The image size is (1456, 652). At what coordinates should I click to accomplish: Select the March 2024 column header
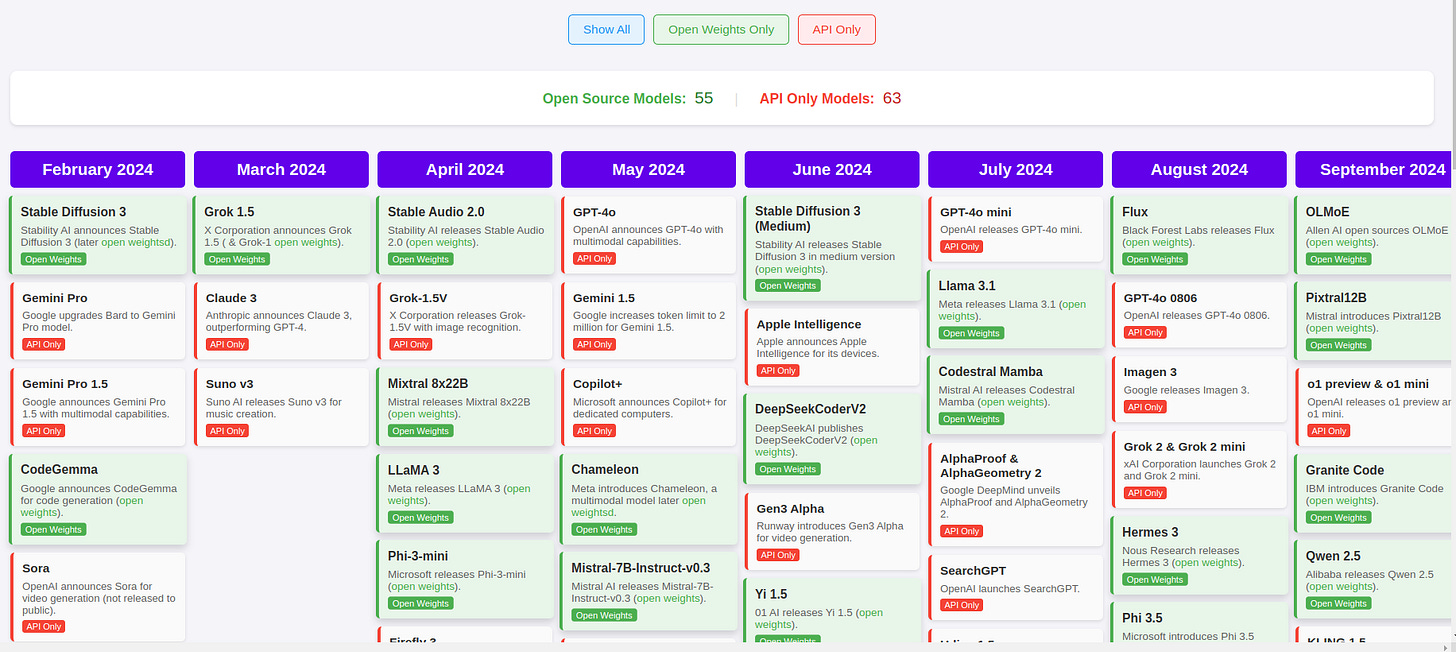click(281, 169)
